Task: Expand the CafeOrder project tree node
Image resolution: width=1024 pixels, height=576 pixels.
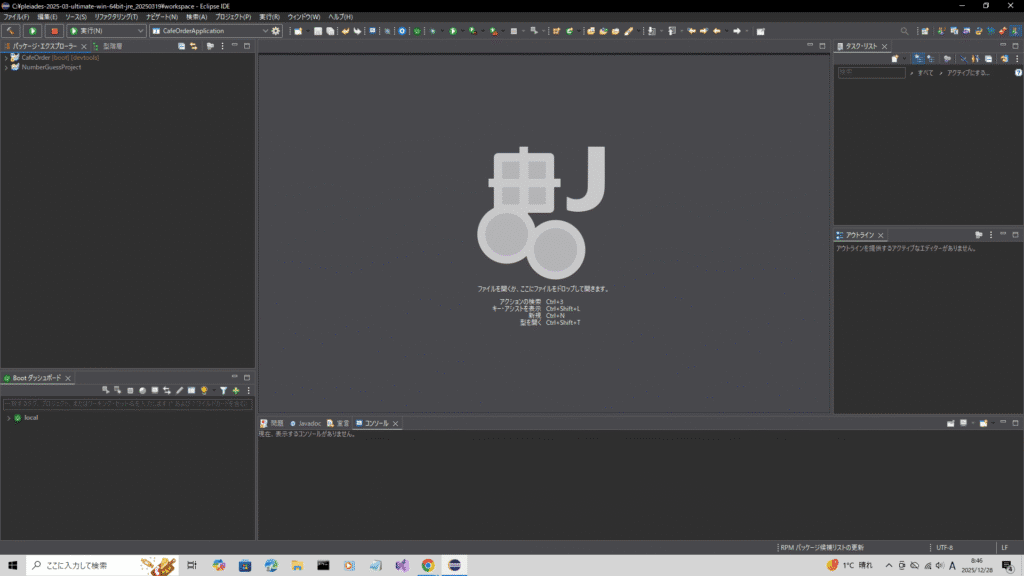Action: [6, 57]
